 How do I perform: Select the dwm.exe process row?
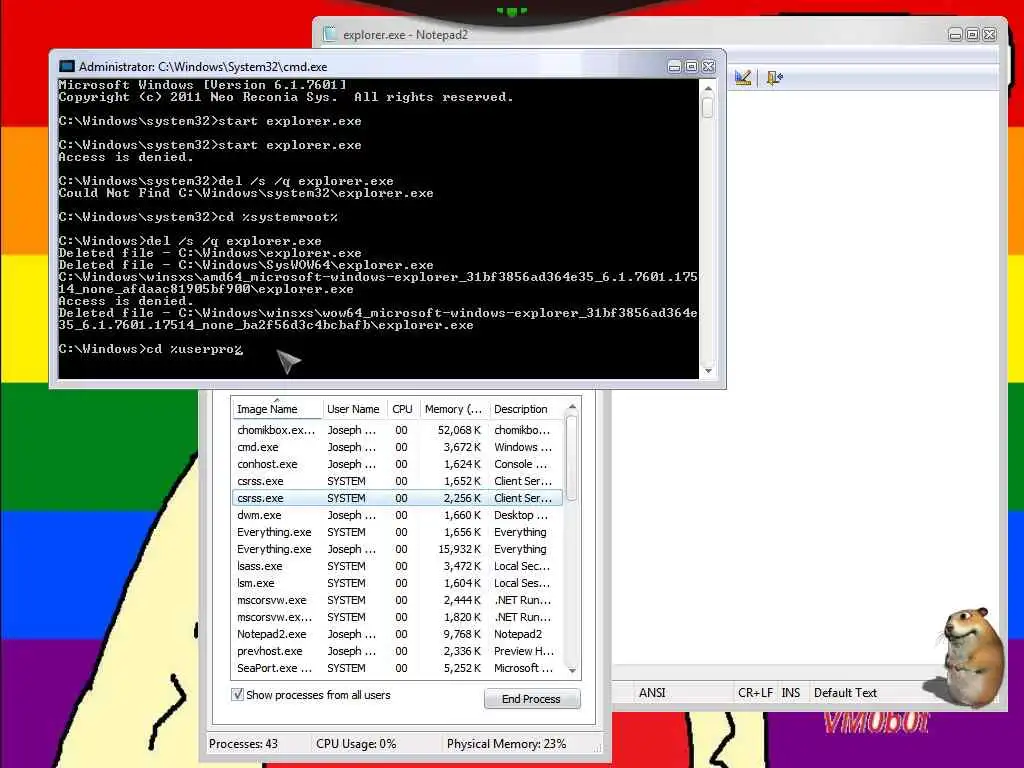(x=397, y=515)
